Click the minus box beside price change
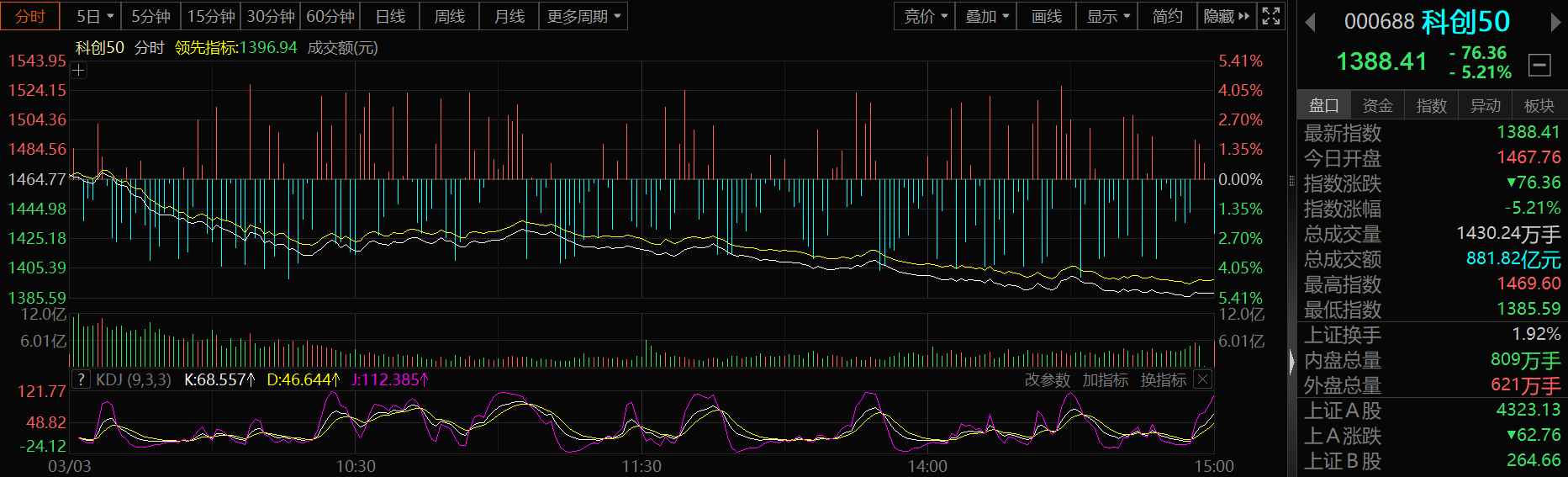This screenshot has height=477, width=1568. point(1539,65)
